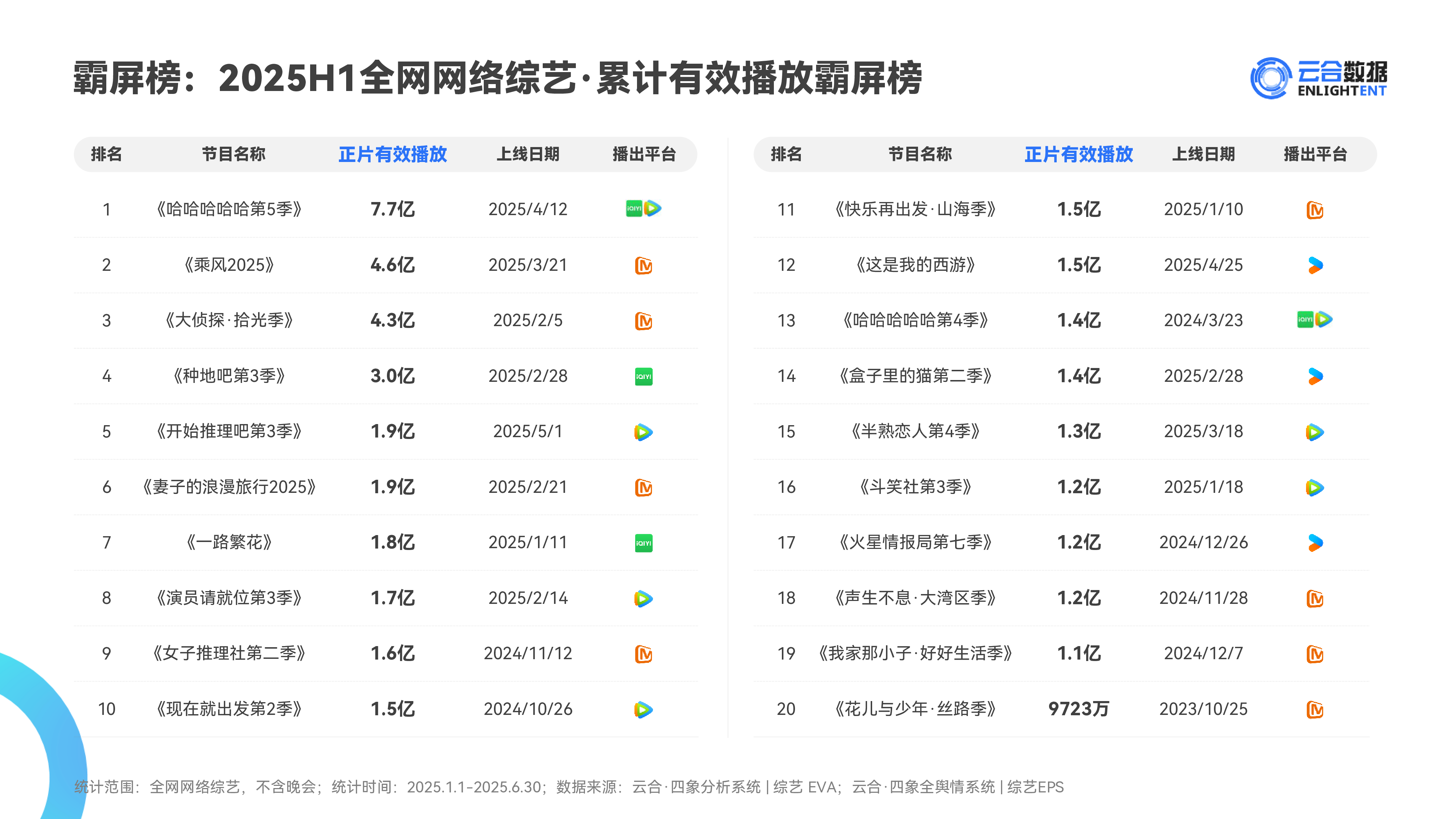Select the title 《声生不息·大湾区季》
The image size is (1456, 819).
coord(915,598)
